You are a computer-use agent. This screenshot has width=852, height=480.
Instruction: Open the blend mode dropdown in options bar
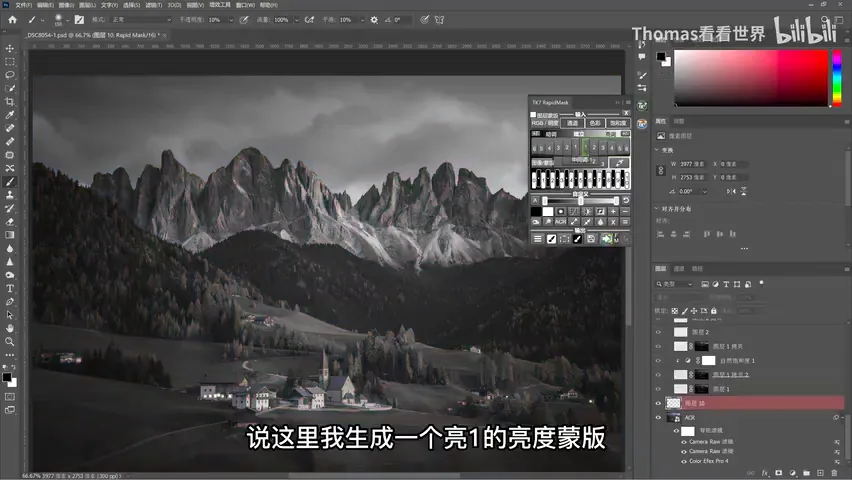coord(141,20)
